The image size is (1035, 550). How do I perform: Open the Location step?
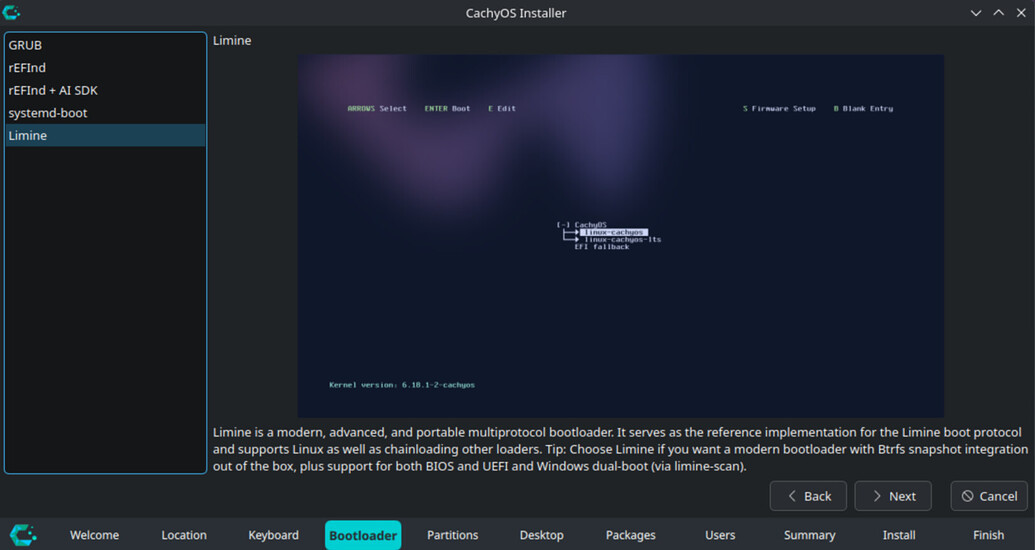184,535
